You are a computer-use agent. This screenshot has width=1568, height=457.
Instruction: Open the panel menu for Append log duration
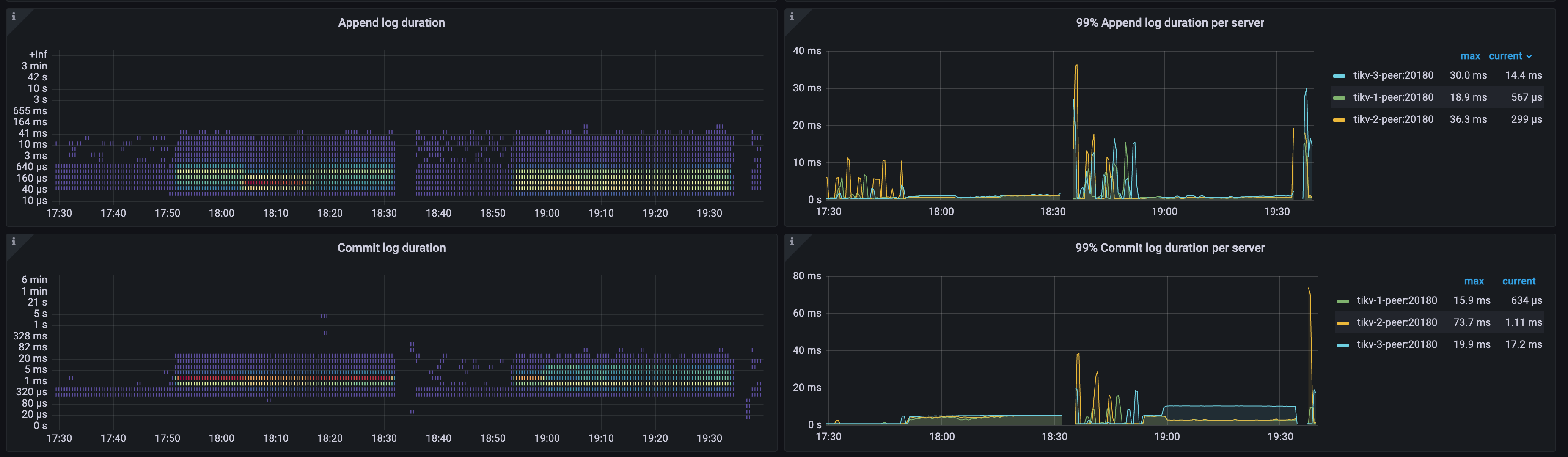click(x=391, y=22)
